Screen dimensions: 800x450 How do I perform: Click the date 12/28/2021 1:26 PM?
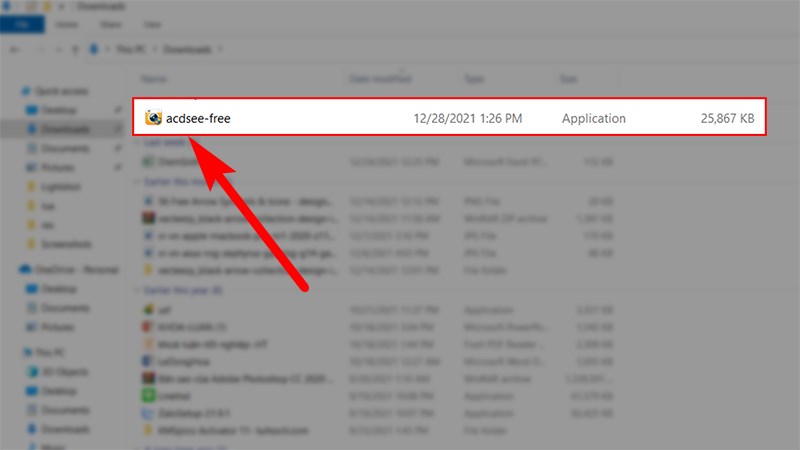click(468, 118)
